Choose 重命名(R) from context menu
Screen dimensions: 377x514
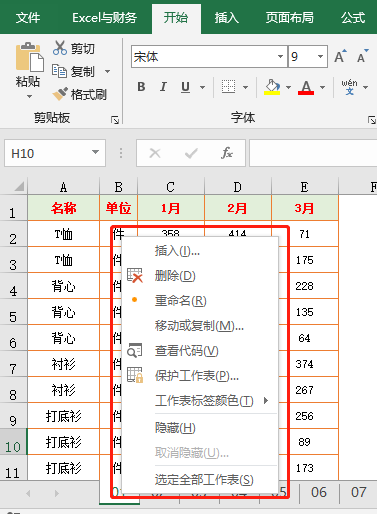click(x=200, y=301)
